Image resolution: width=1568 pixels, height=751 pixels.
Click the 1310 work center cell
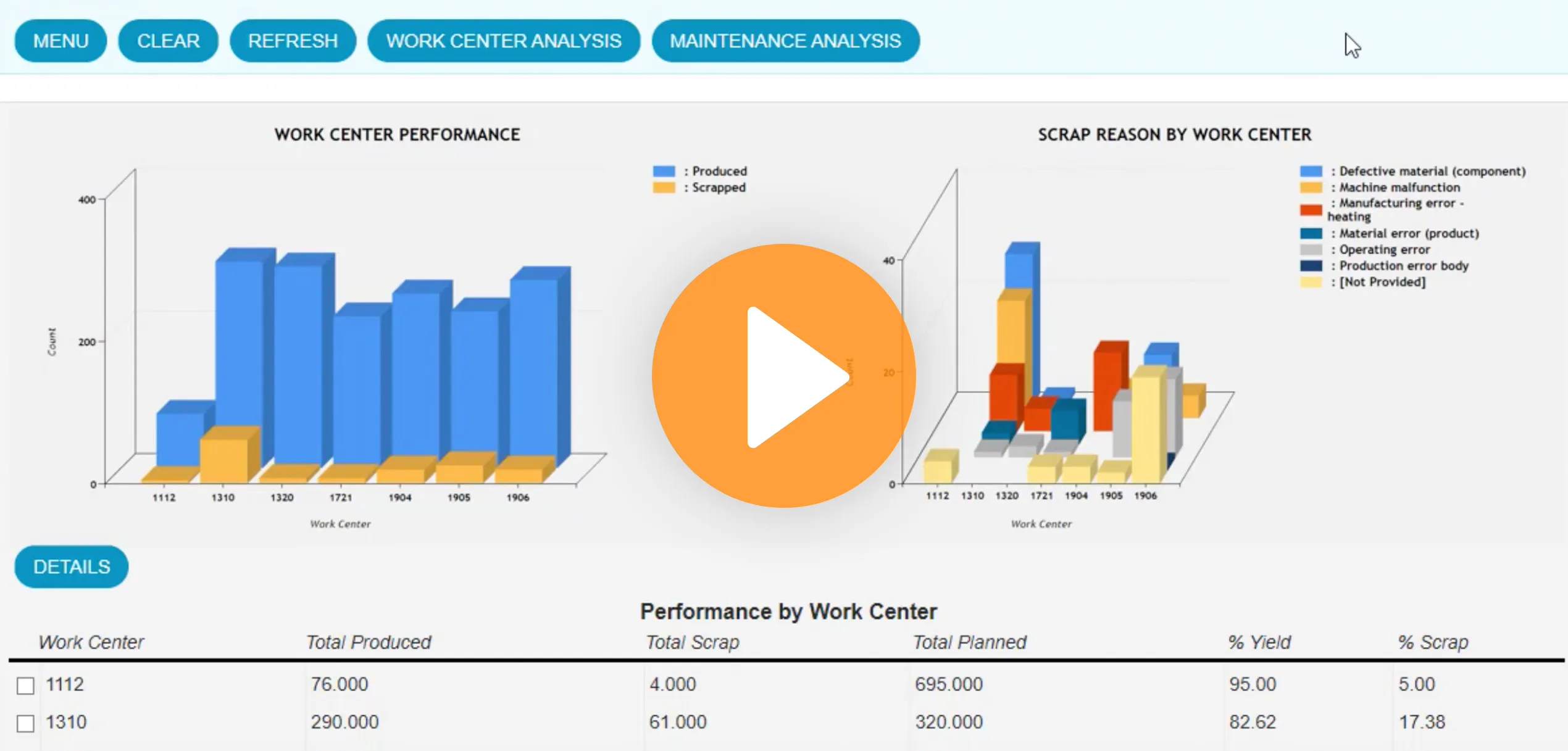tap(66, 721)
